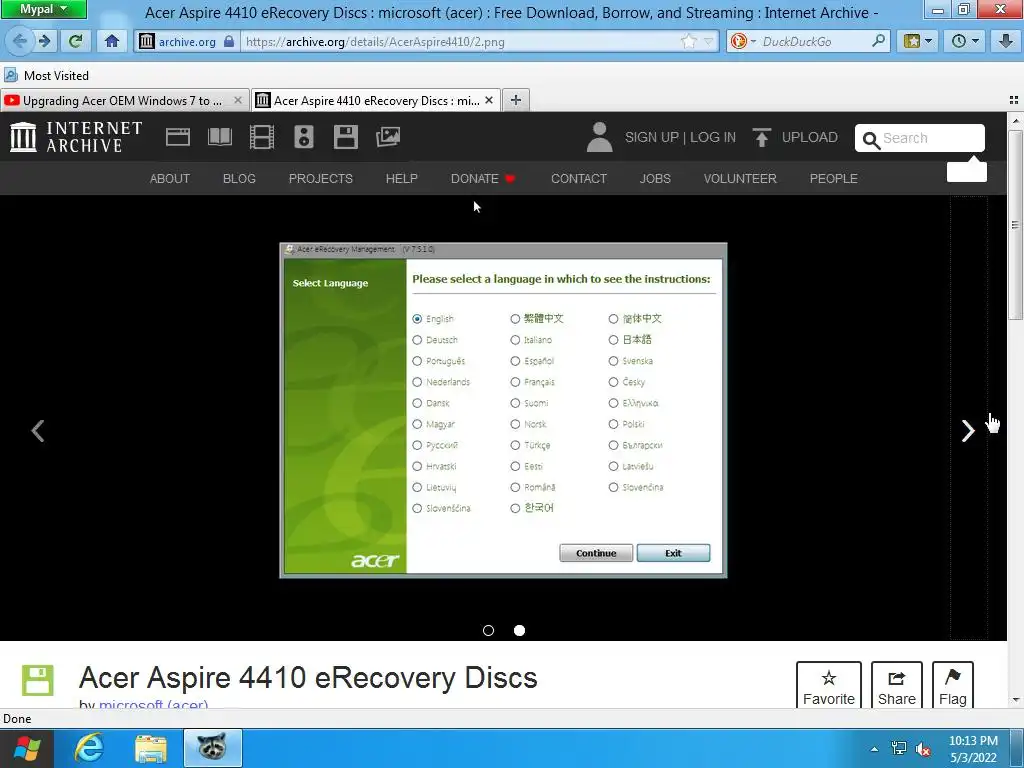
Task: Click the LOG IN link
Action: pyautogui.click(x=712, y=137)
